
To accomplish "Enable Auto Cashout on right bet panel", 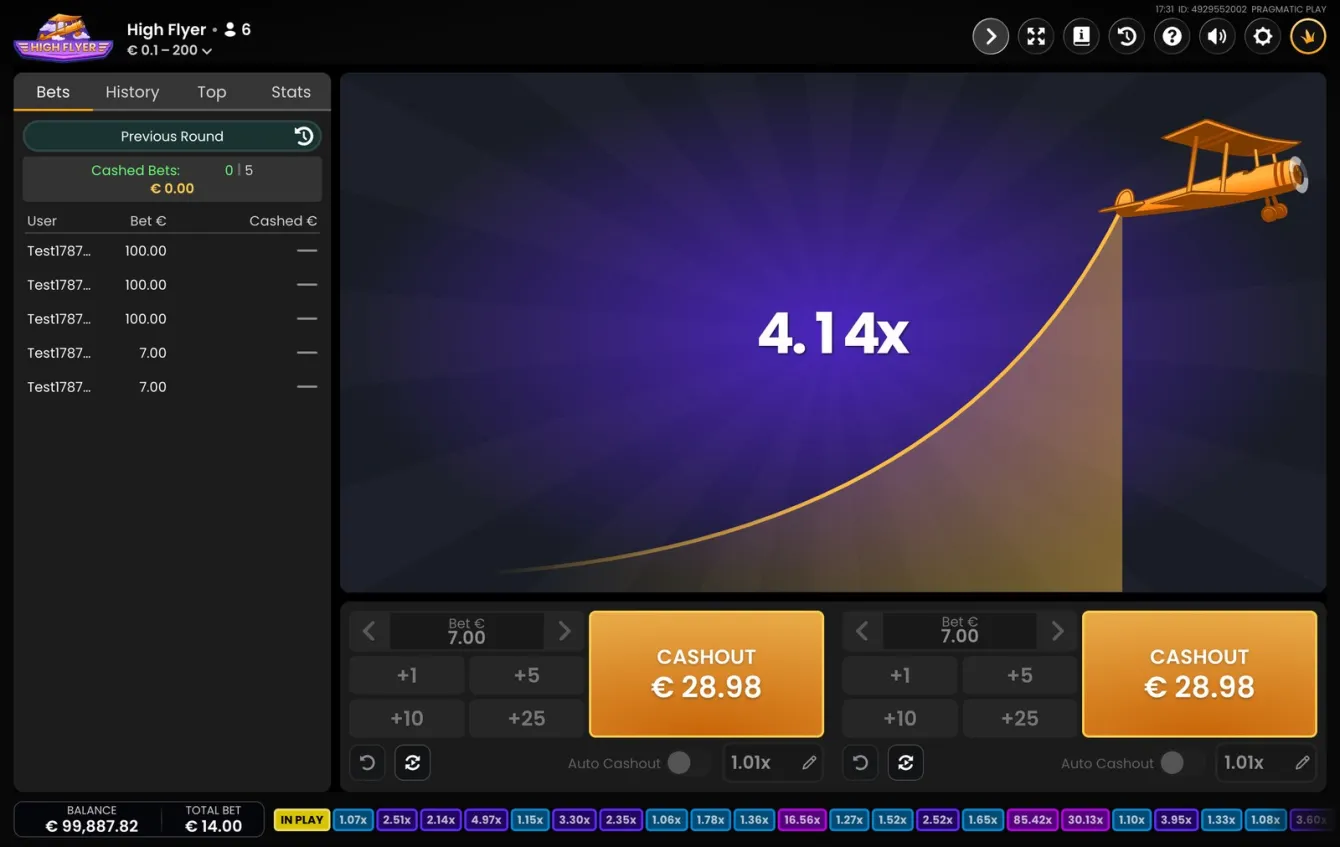I will [x=1174, y=763].
